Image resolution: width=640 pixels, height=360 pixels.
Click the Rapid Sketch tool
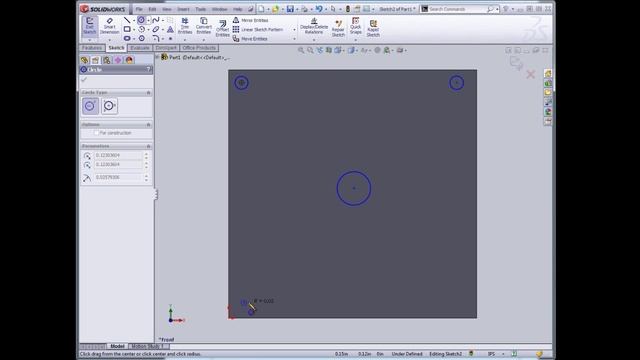(373, 29)
